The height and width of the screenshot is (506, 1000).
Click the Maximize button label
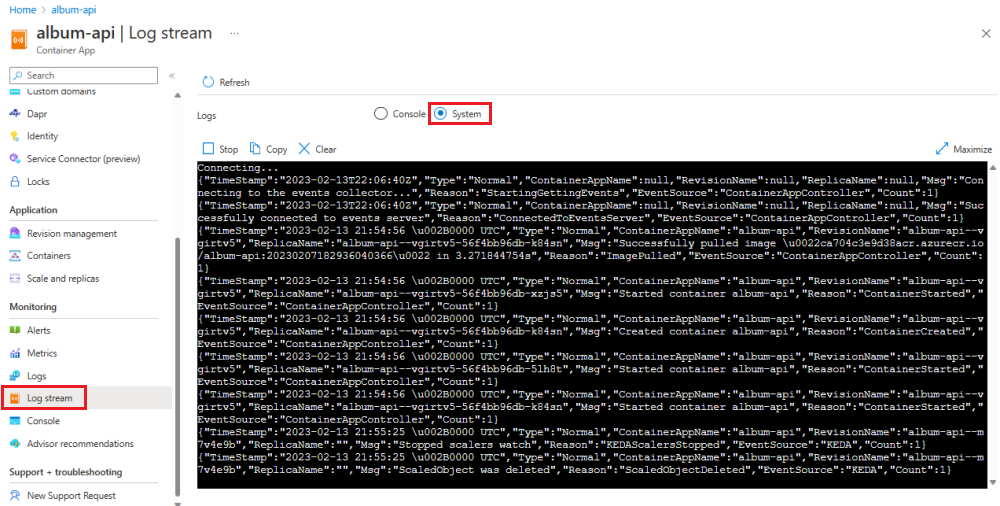pos(973,149)
